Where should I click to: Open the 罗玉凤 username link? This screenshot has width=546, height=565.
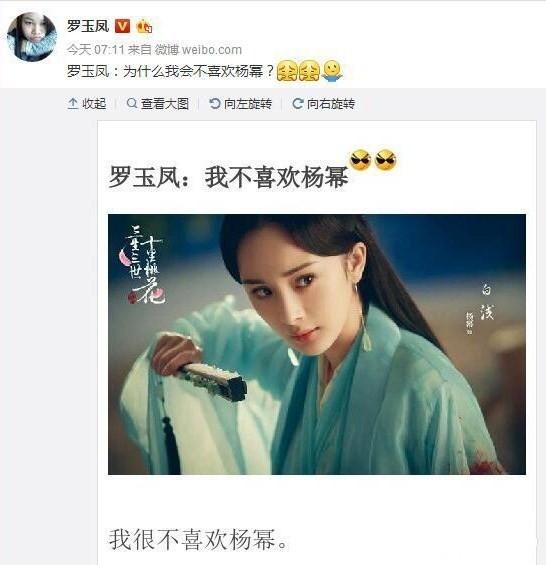pyautogui.click(x=88, y=26)
